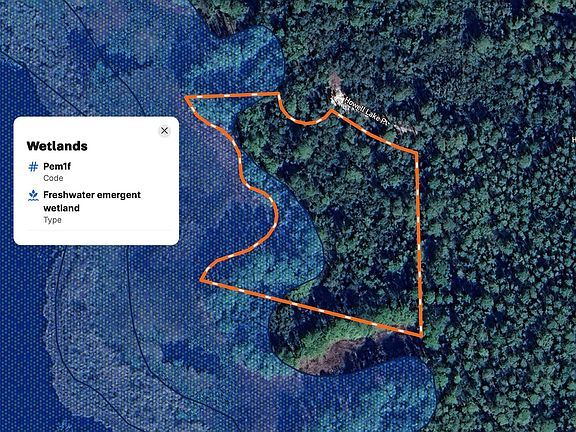Click the parcel's northwest corner vertex
This screenshot has height=432, width=576.
pos(186,98)
